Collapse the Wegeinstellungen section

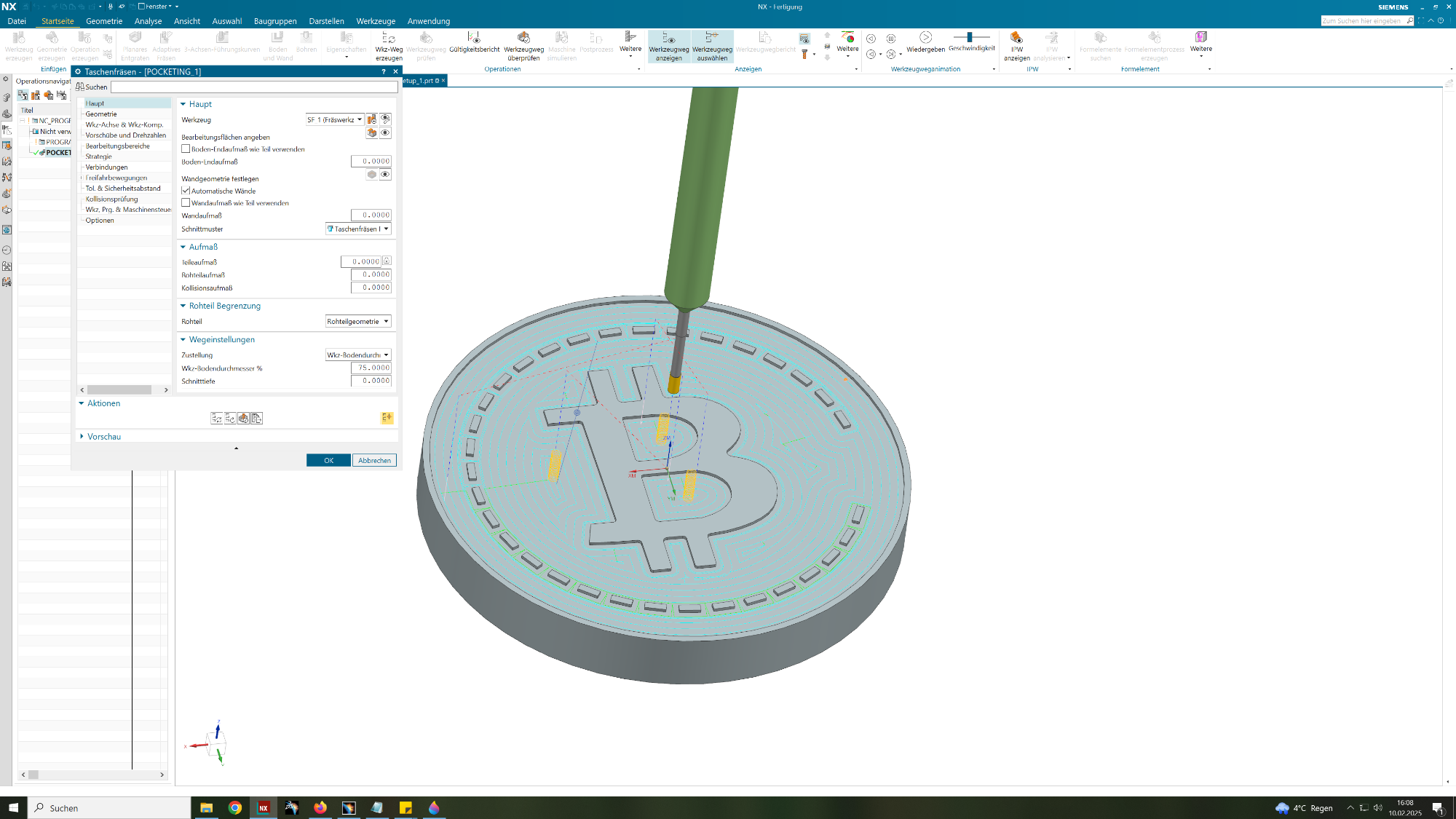click(183, 339)
